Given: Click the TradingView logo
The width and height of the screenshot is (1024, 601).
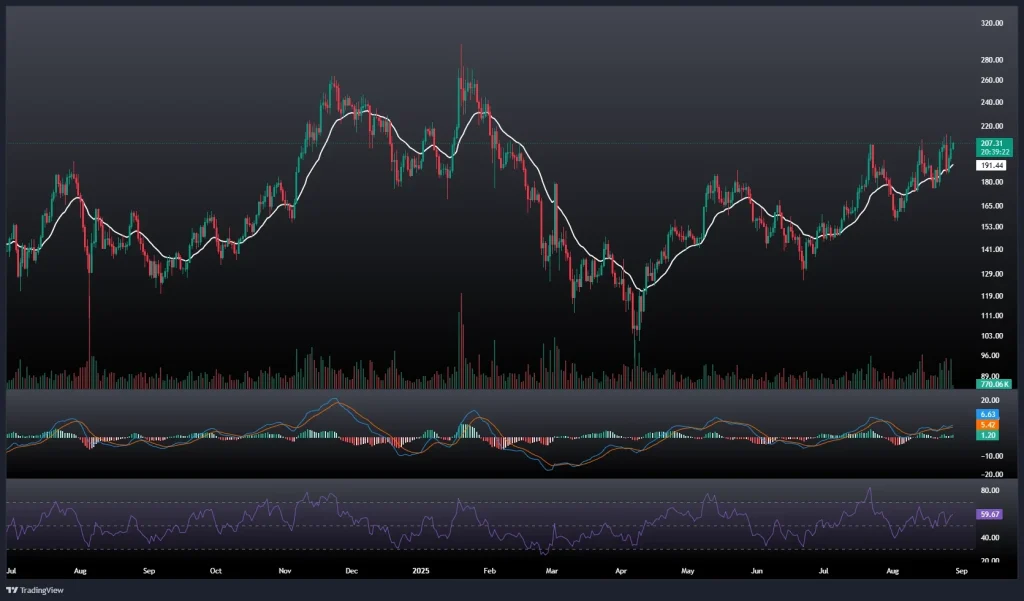Looking at the screenshot, I should click(x=36, y=589).
